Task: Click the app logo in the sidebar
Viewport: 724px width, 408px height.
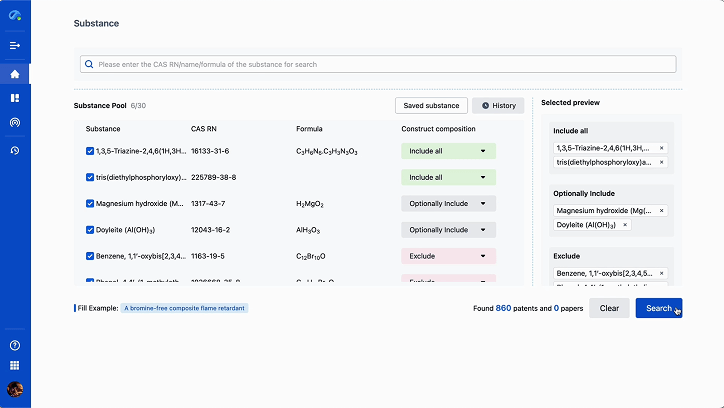Action: pos(15,16)
